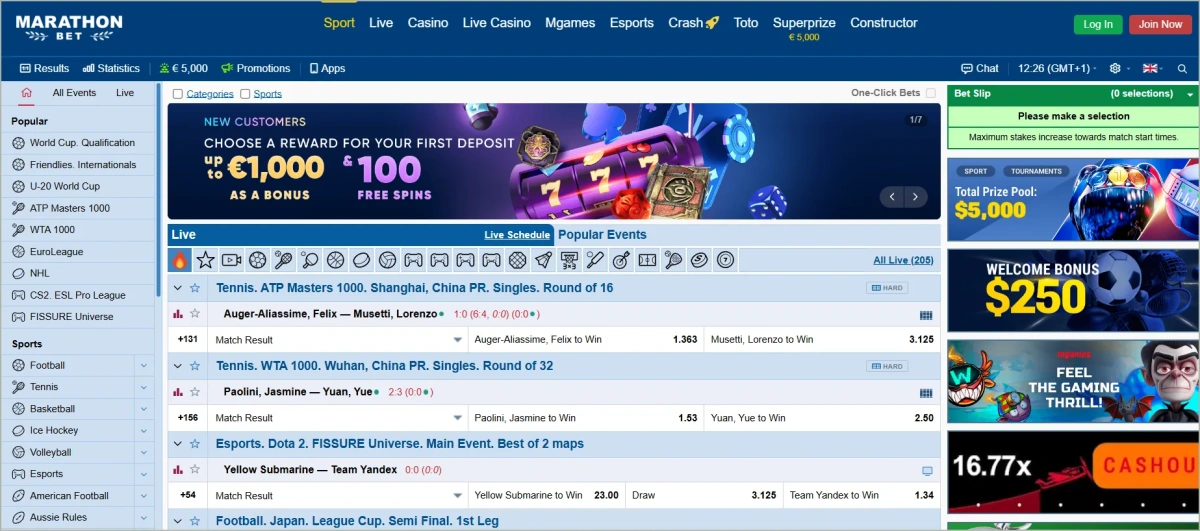1200x531 pixels.
Task: Click the home icon in the left sidebar
Action: pos(26,93)
